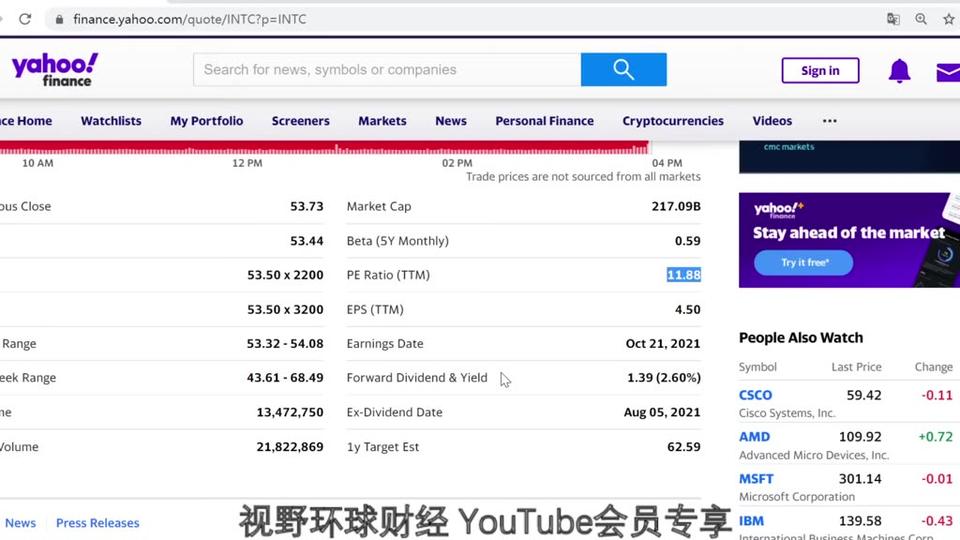Click CSCO last price 59.42
This screenshot has height=540, width=960.
coord(864,395)
